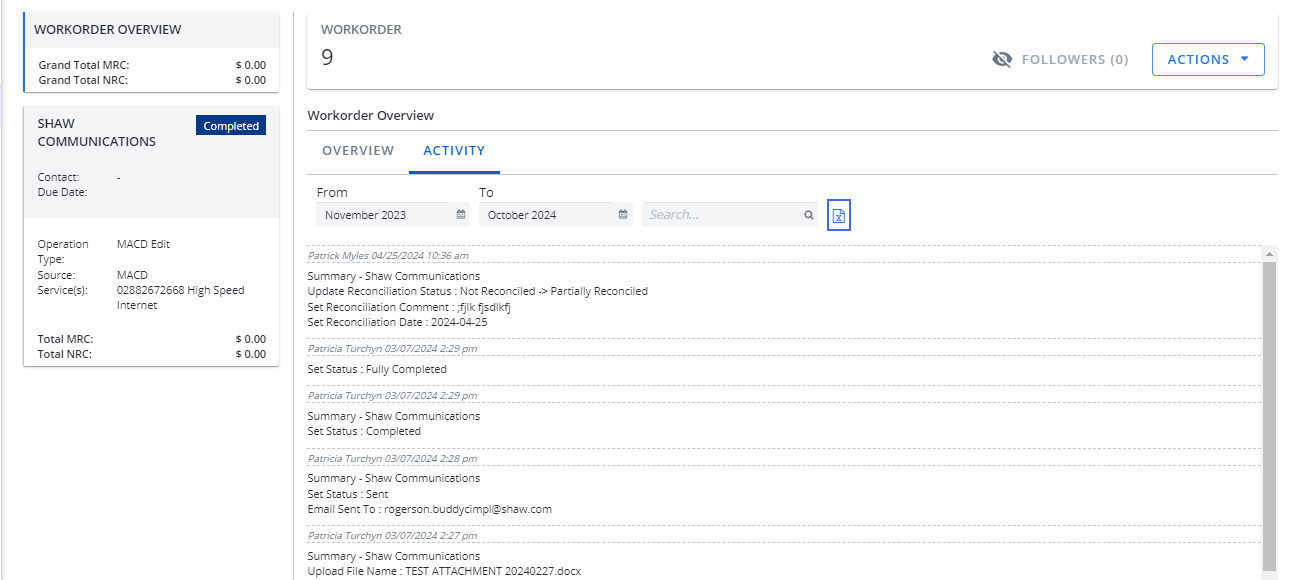Screen dimensions: 1289x580
Task: Click the FOLLOWERS (0) label
Action: coord(1074,60)
